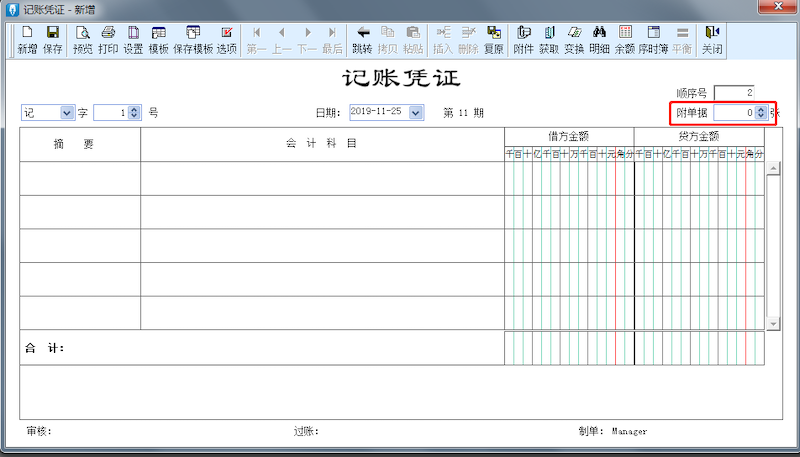This screenshot has height=457, width=800.
Task: Click the 过账 label at bottom
Action: point(307,431)
